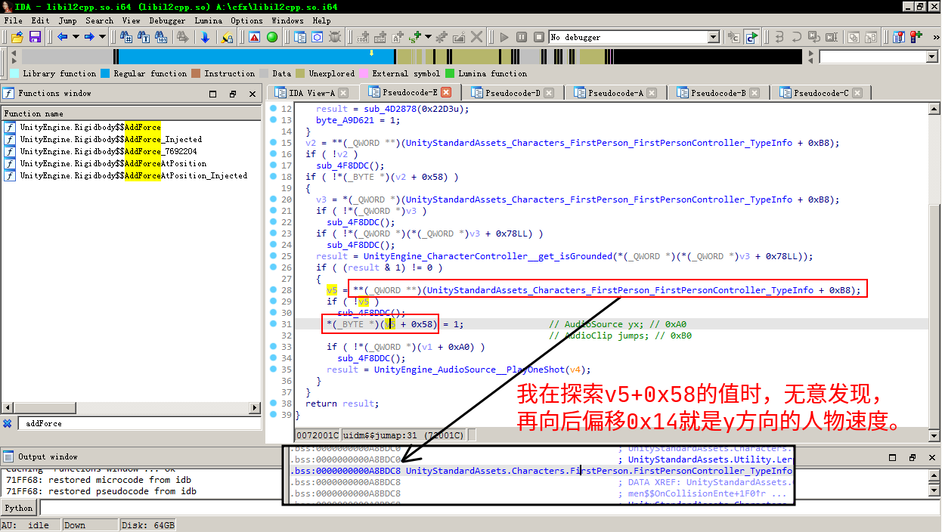Click the blue regular-function band in navigator
This screenshot has width=942, height=532.
click(x=257, y=57)
